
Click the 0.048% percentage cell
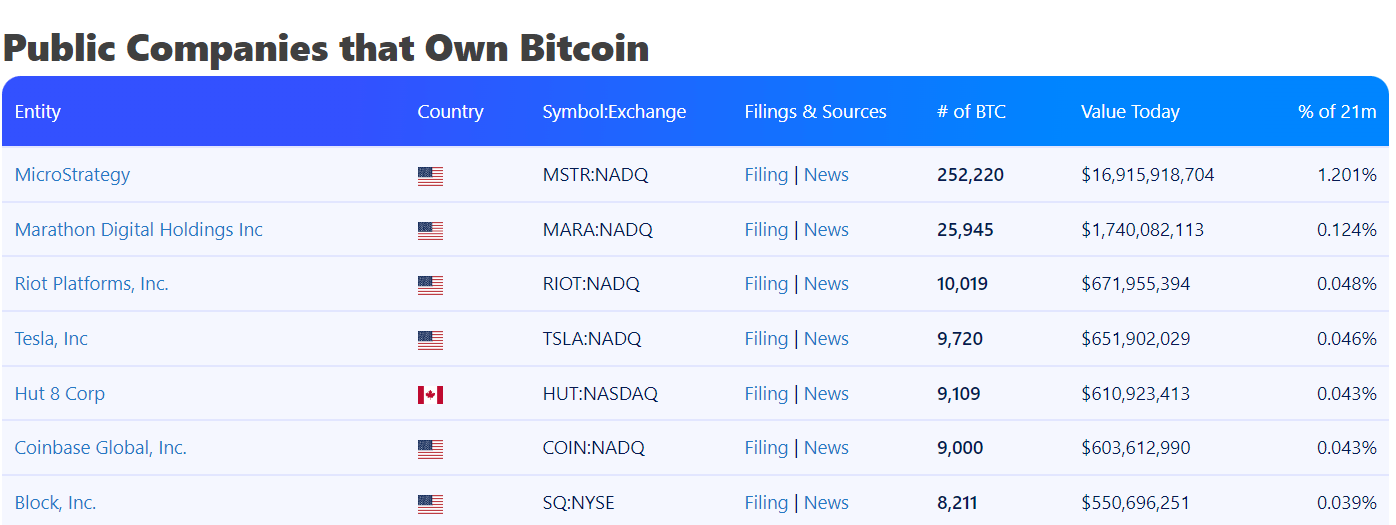click(x=1347, y=284)
